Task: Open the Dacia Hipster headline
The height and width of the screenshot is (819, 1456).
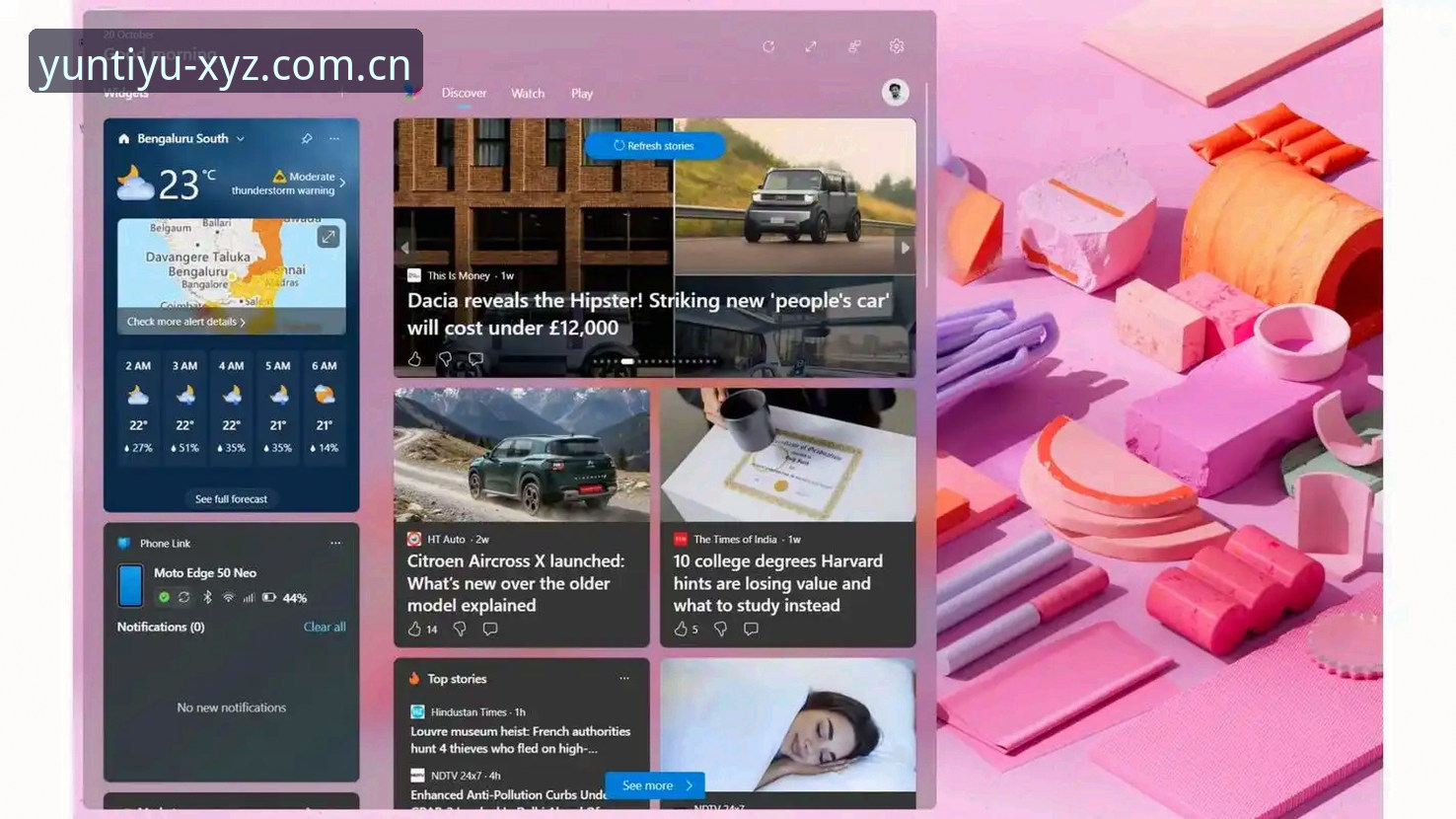Action: [648, 314]
